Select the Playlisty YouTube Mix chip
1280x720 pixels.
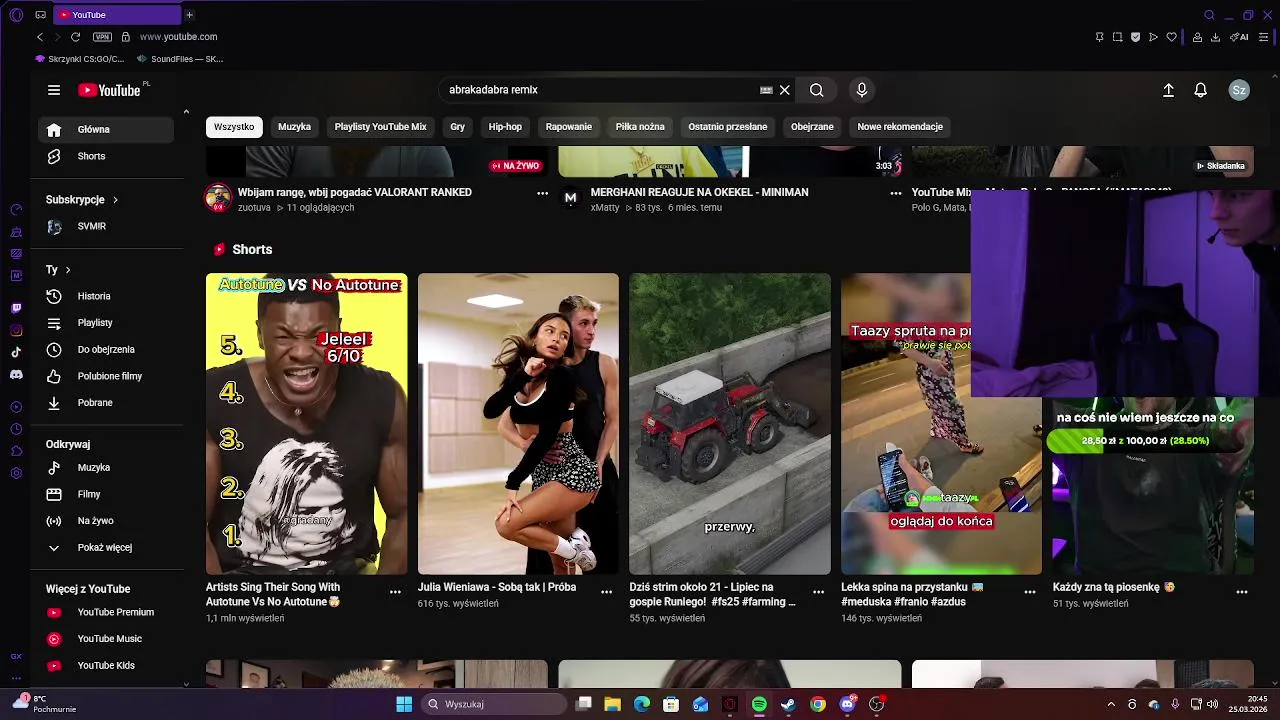[380, 127]
